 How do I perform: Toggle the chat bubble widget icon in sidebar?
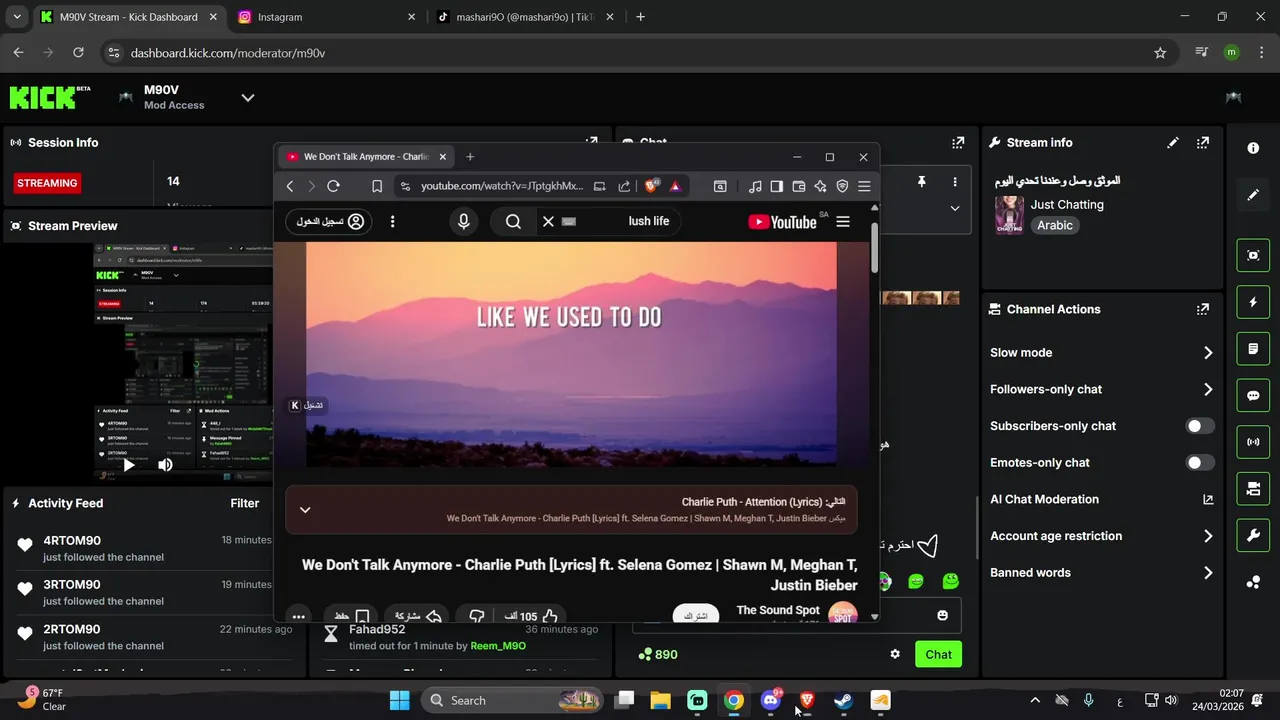pyautogui.click(x=1253, y=396)
